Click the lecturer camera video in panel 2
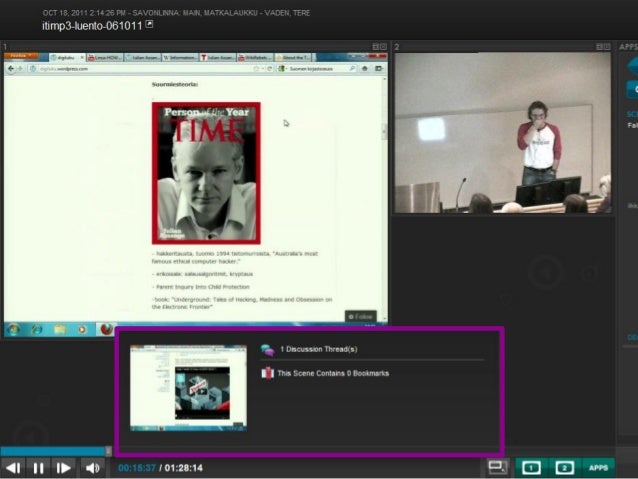Screen dimensions: 638x479 [503, 133]
